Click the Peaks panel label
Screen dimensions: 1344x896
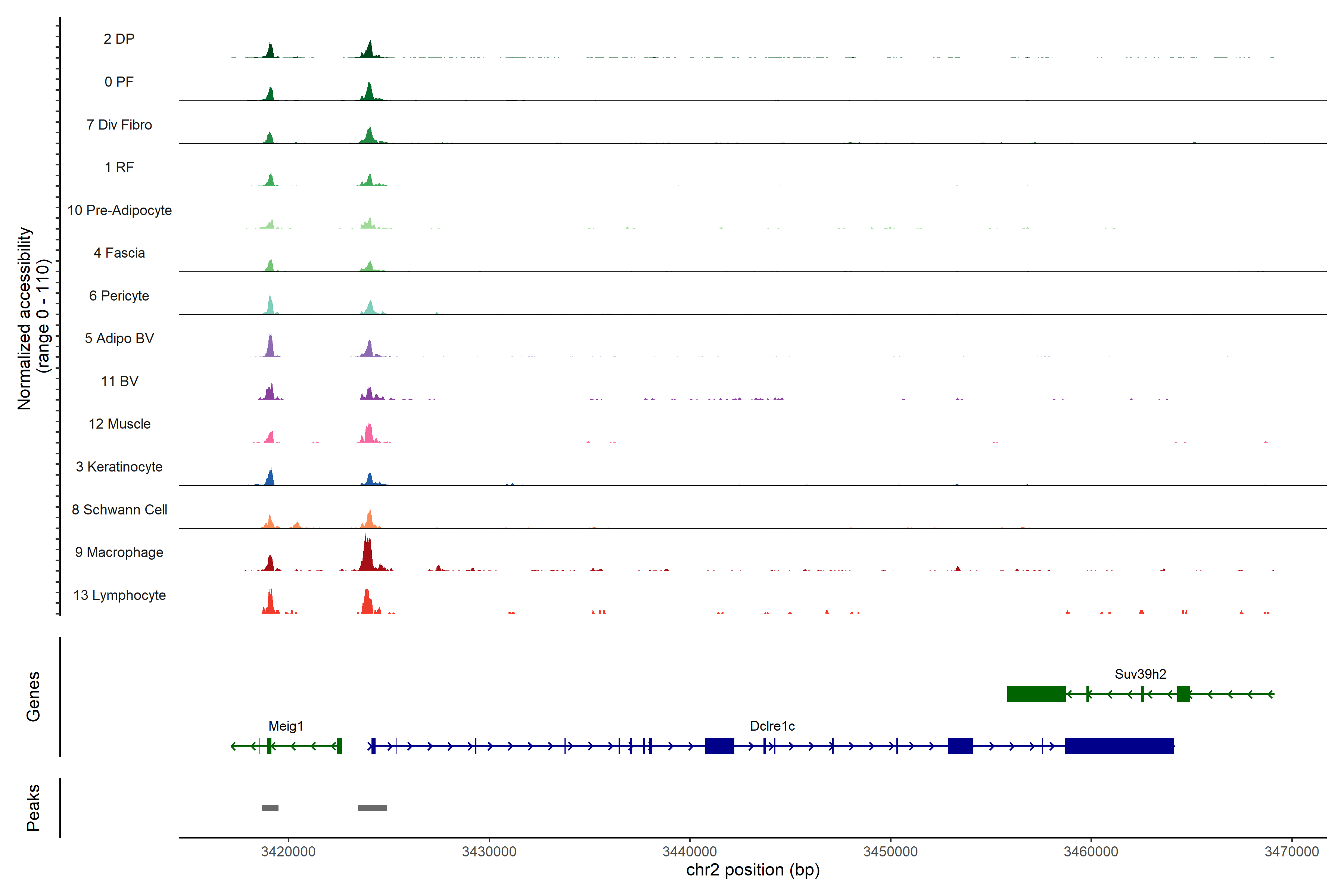(33, 808)
